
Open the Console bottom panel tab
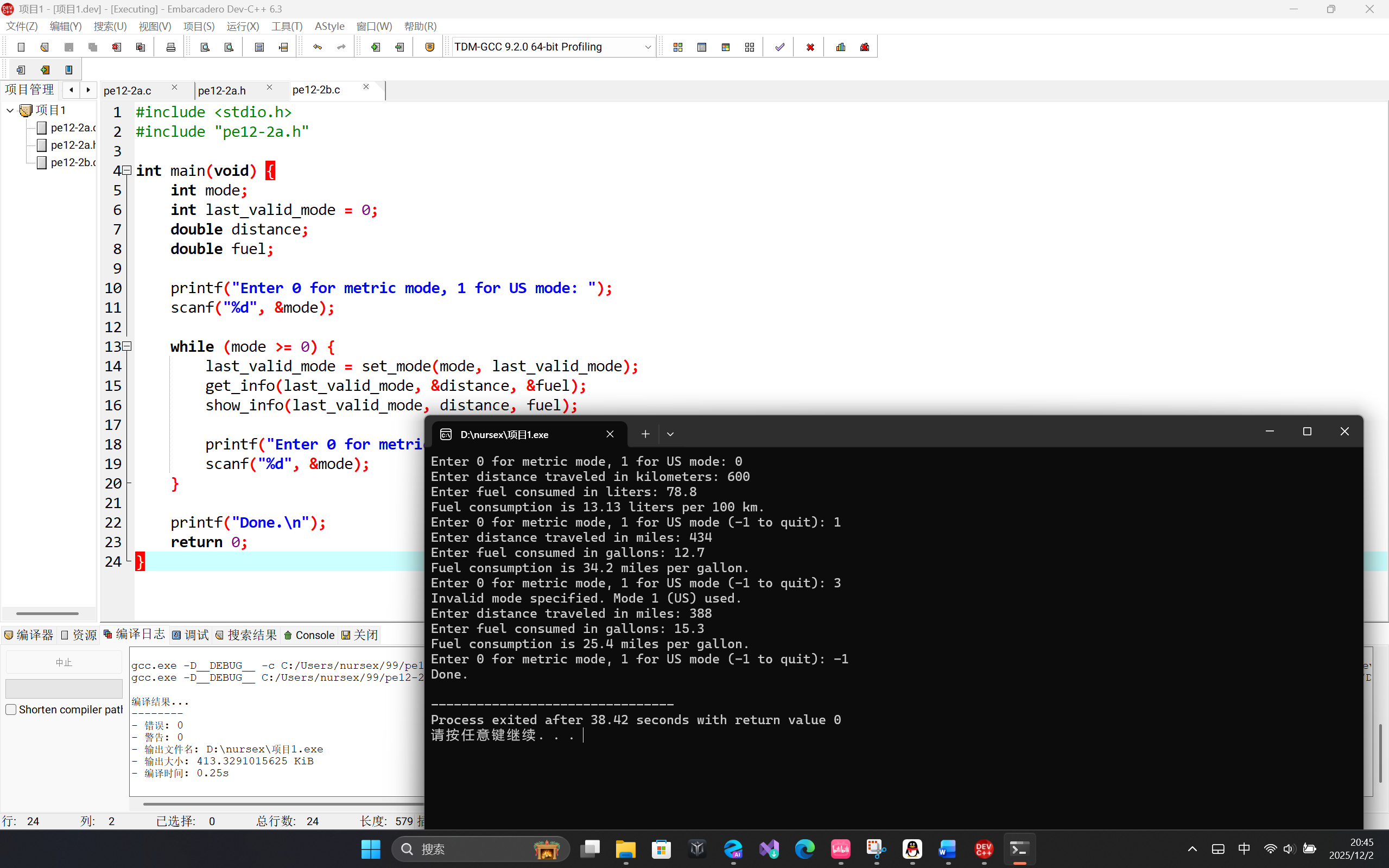pos(309,635)
